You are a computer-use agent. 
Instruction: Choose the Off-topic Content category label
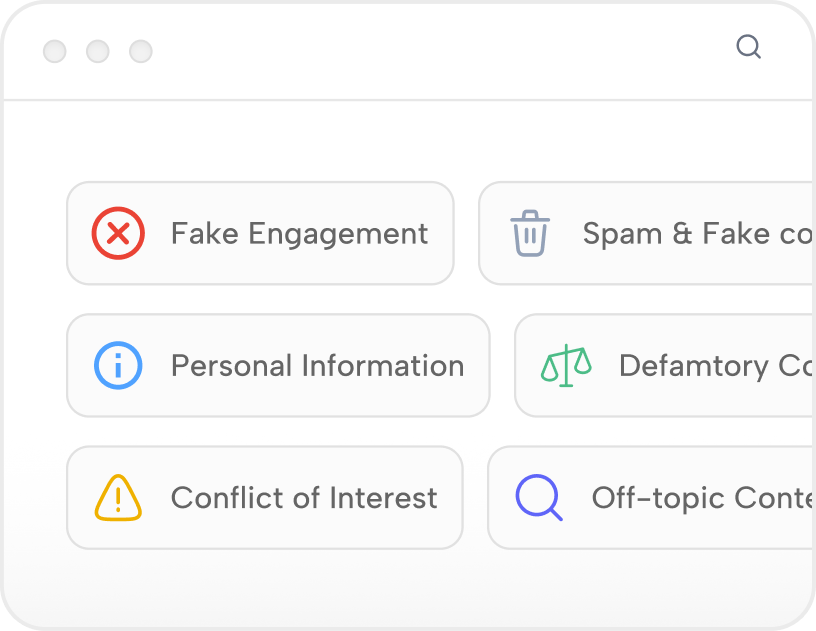tap(701, 498)
